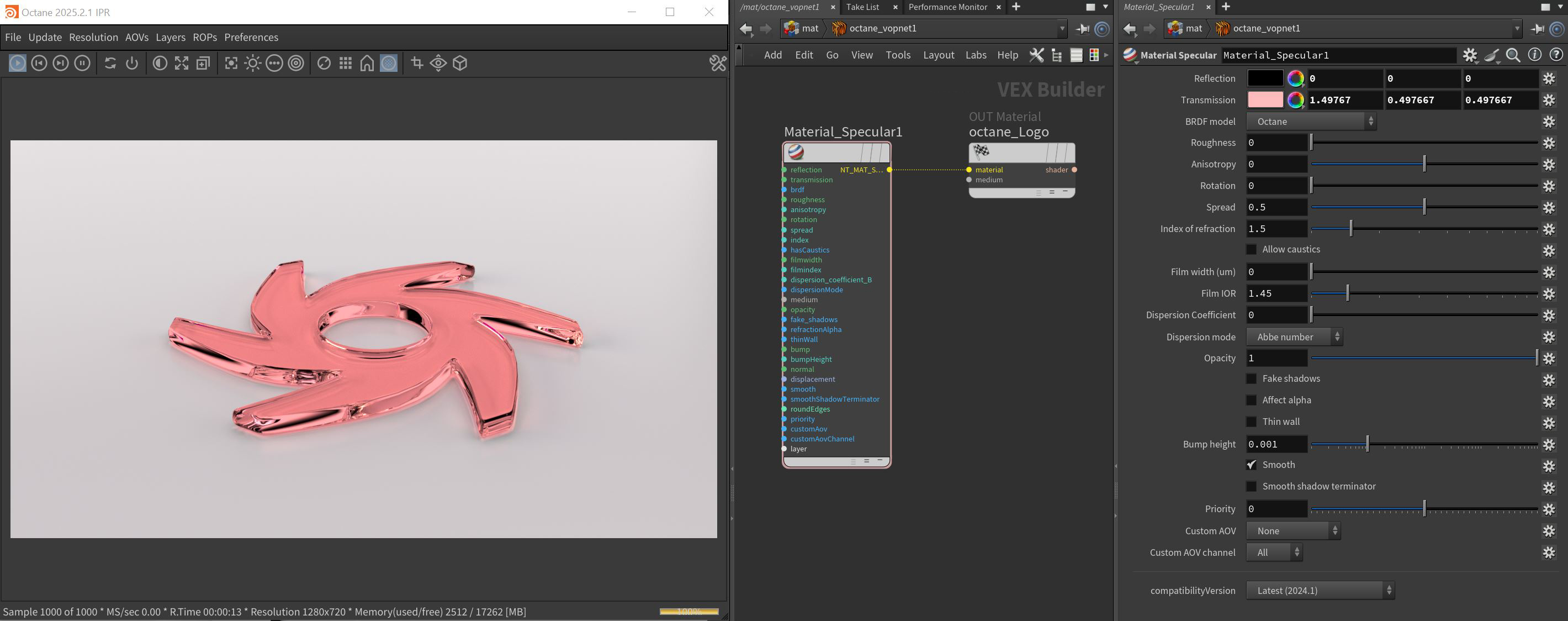Screen dimensions: 1568x621
Task: Open the Layout menu in network editor
Action: pyautogui.click(x=938, y=55)
